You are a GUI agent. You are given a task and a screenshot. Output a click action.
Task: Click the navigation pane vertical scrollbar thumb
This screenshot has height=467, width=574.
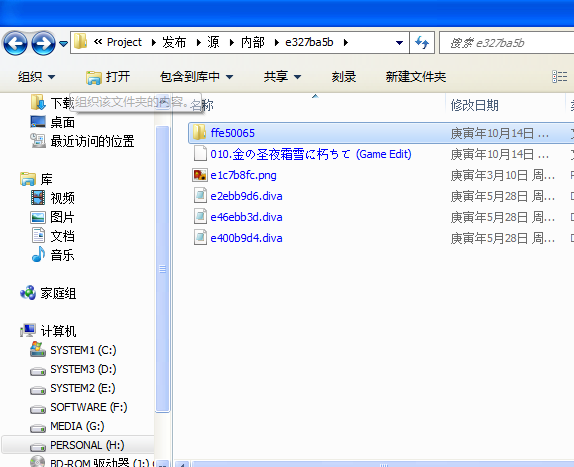pos(163,269)
